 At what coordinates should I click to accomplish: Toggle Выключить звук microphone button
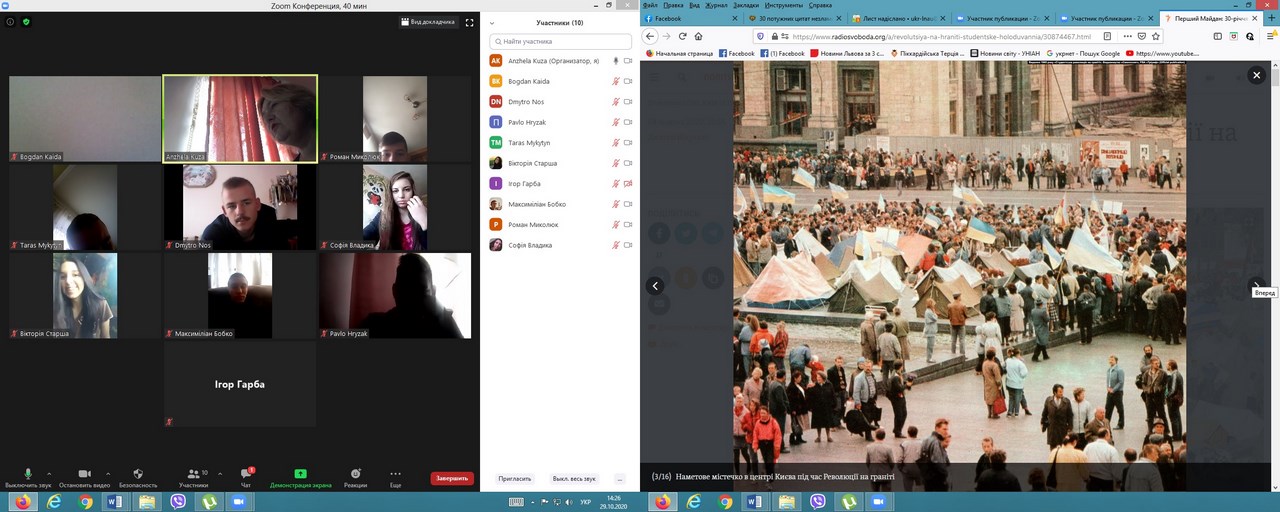pos(28,473)
